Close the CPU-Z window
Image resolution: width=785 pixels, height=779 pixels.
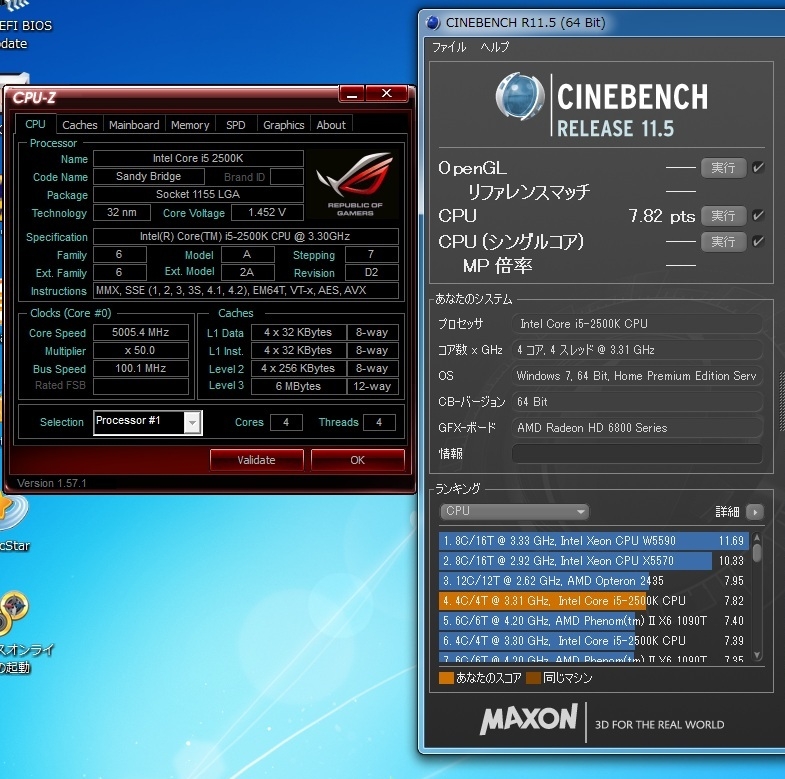click(x=386, y=94)
